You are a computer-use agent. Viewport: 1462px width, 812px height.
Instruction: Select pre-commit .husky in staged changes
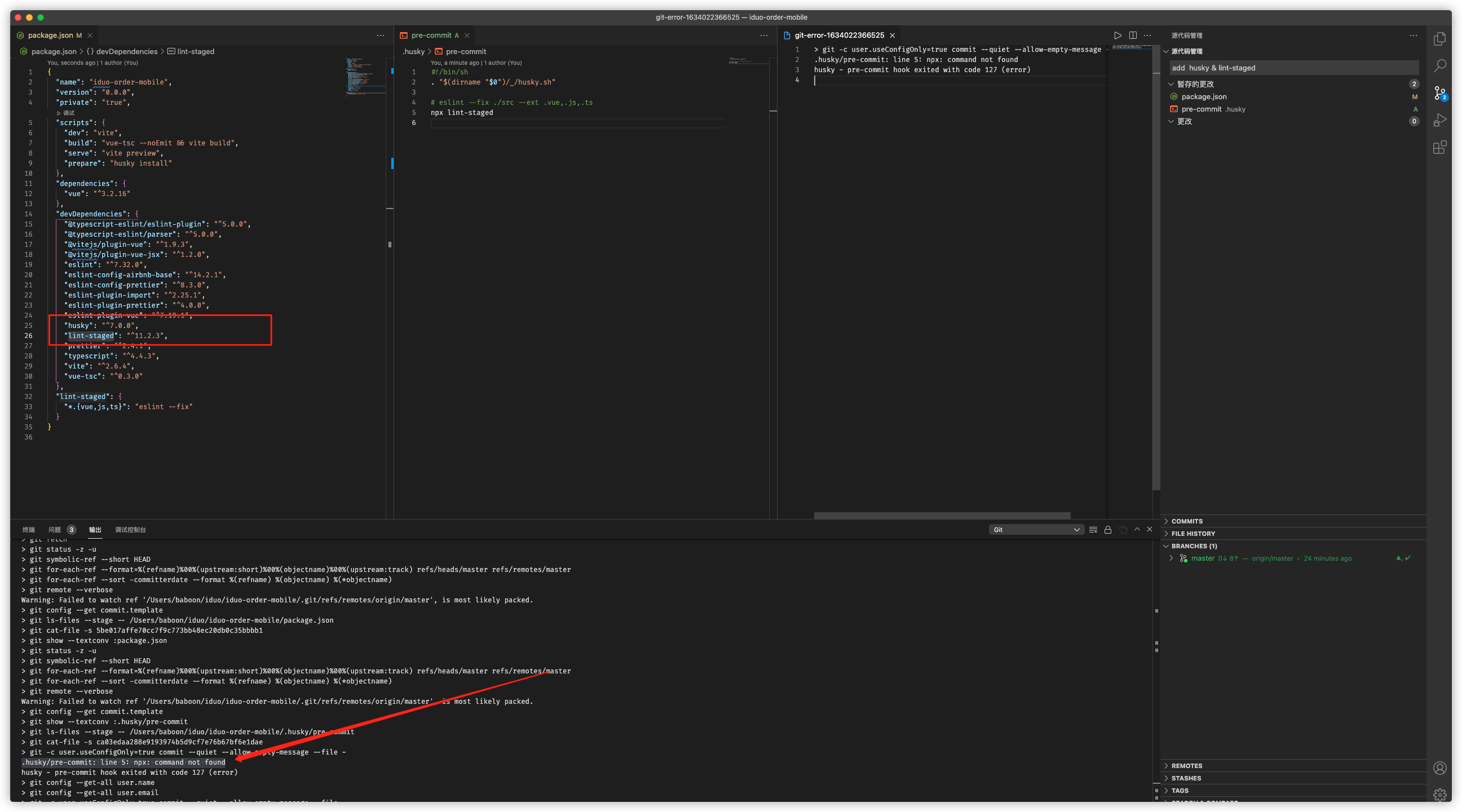pos(1212,109)
